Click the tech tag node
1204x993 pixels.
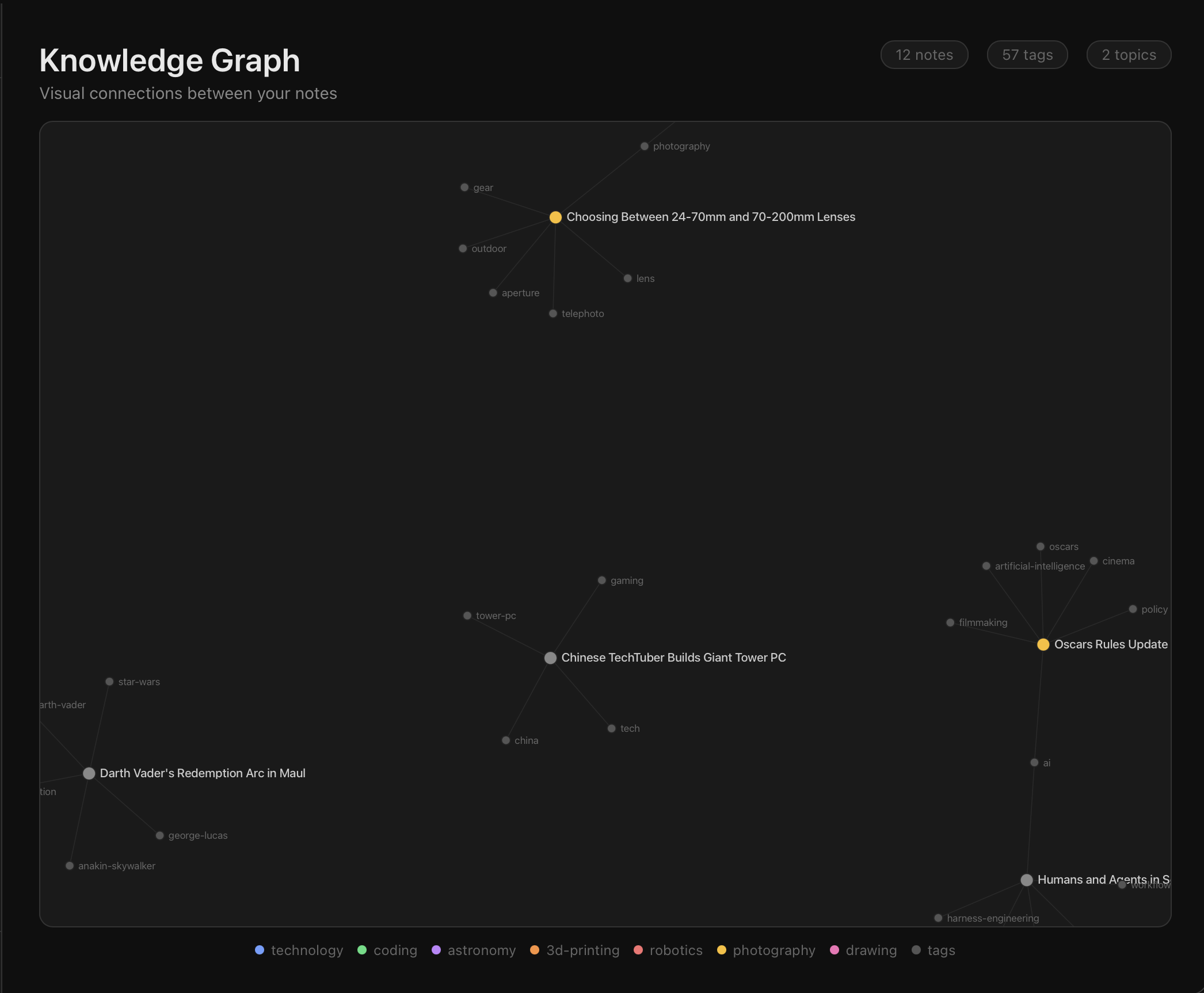click(x=612, y=729)
